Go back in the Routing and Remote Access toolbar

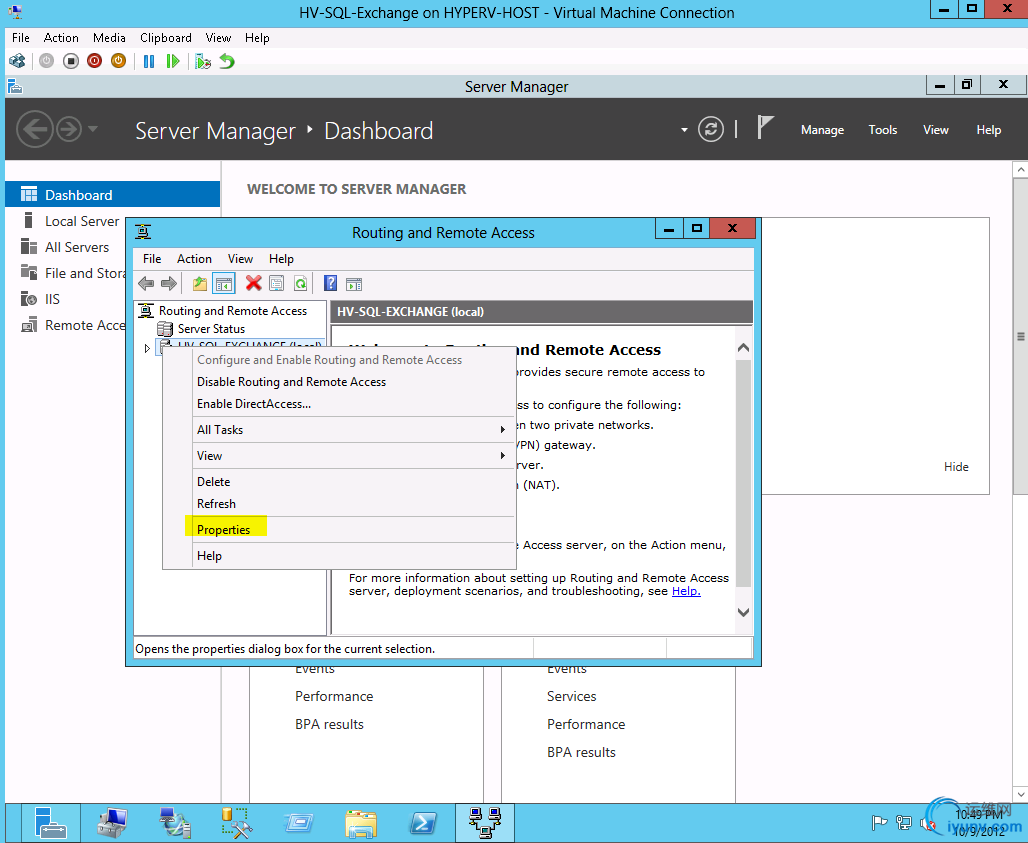pyautogui.click(x=146, y=284)
